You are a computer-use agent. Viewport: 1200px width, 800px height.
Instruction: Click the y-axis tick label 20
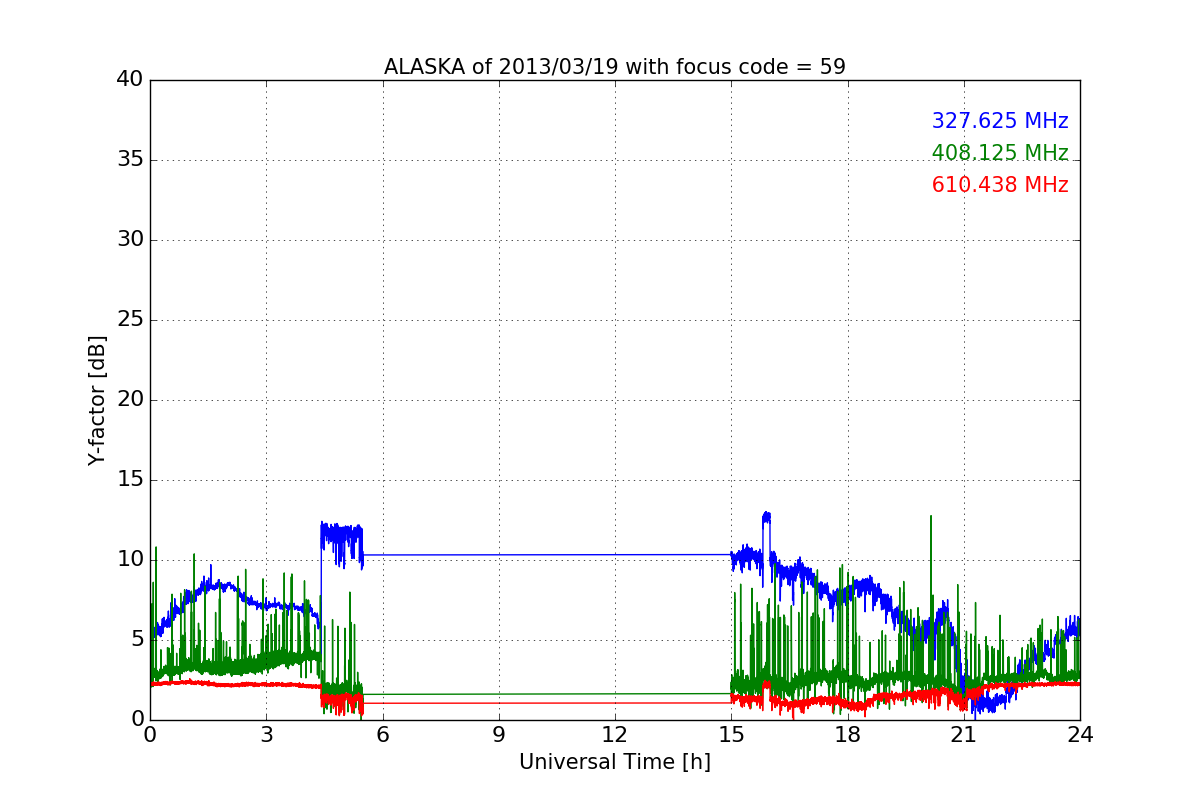pos(129,400)
